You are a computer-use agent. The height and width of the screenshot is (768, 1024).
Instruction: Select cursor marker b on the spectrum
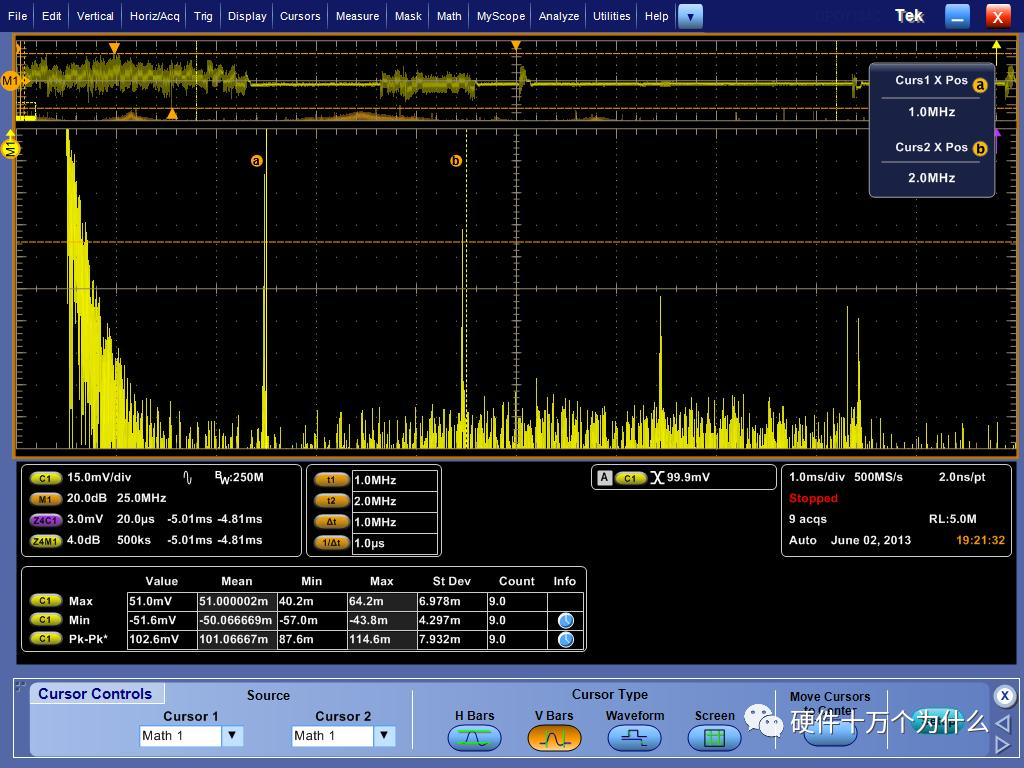456,160
